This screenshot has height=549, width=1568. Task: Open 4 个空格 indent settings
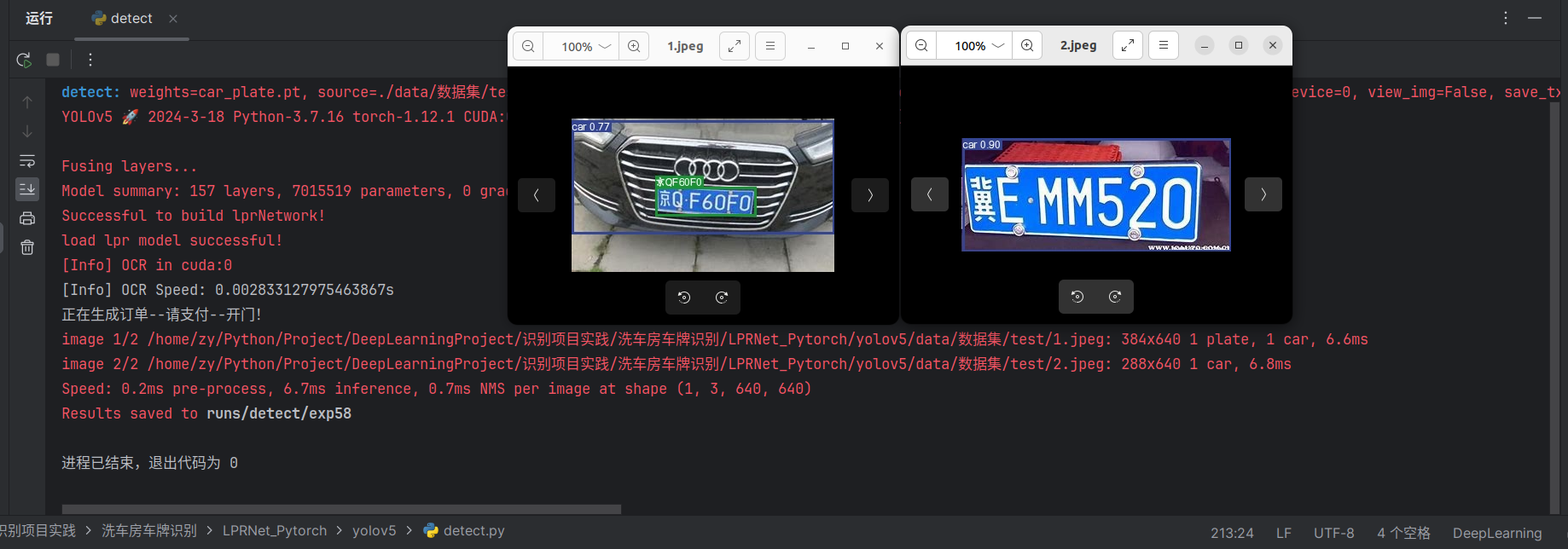[x=1403, y=533]
